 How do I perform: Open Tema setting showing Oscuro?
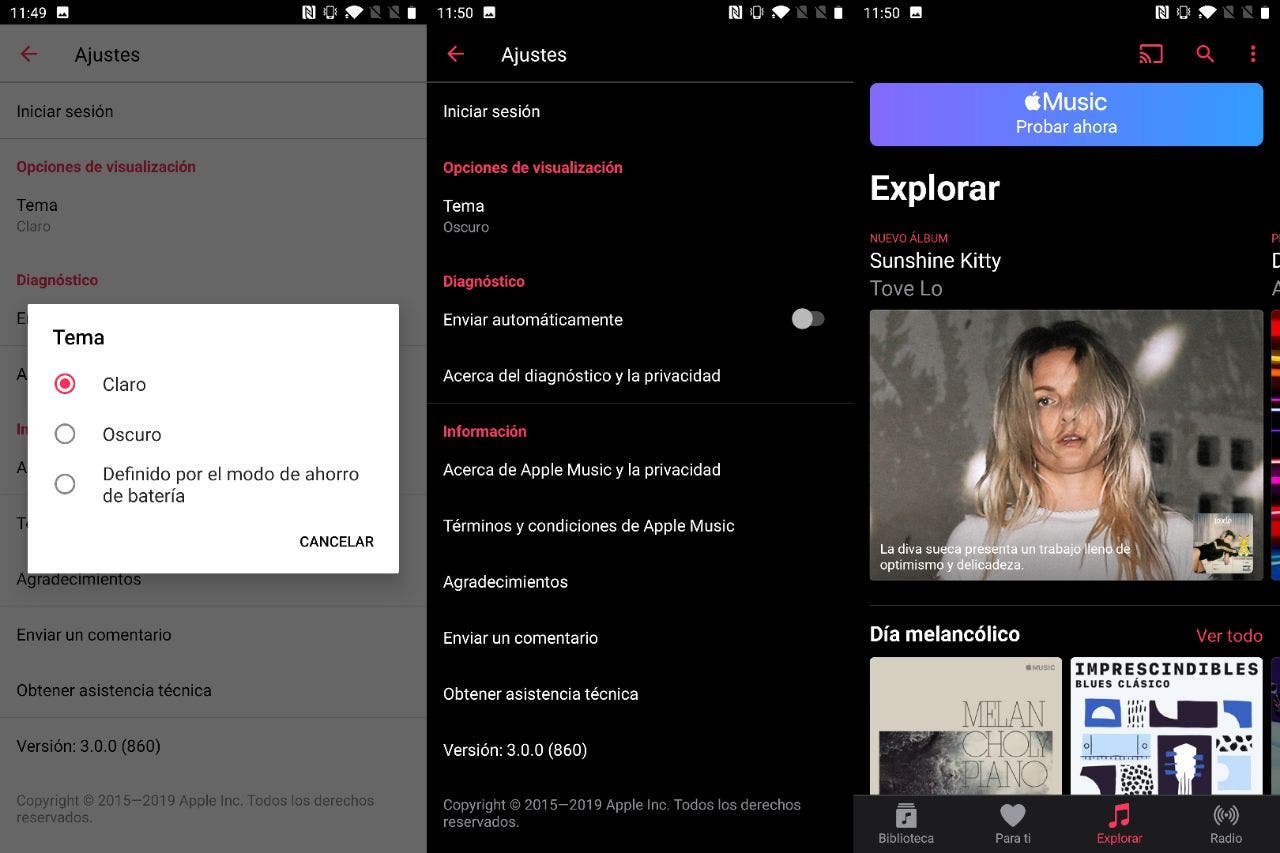click(466, 215)
